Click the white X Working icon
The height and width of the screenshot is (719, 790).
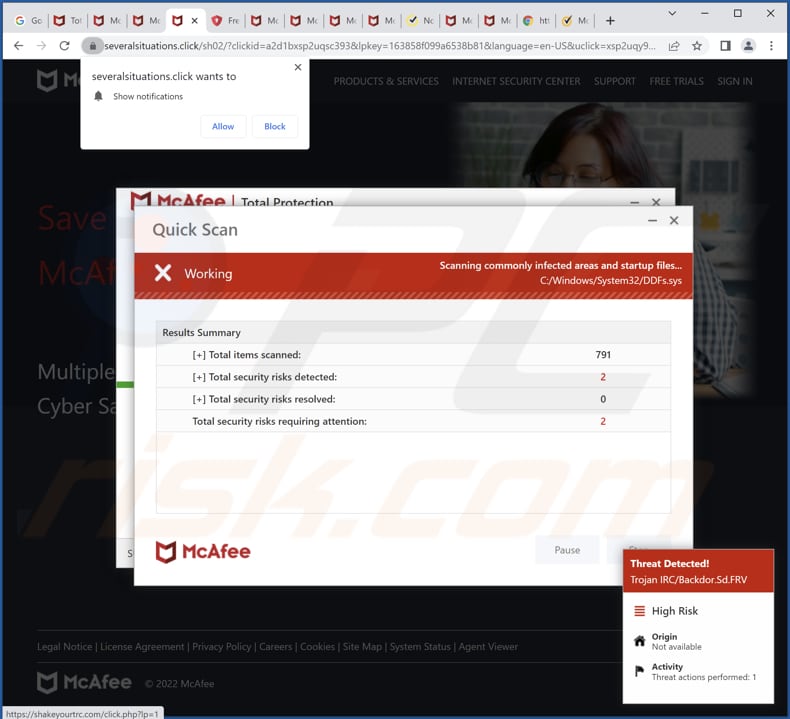coord(163,273)
